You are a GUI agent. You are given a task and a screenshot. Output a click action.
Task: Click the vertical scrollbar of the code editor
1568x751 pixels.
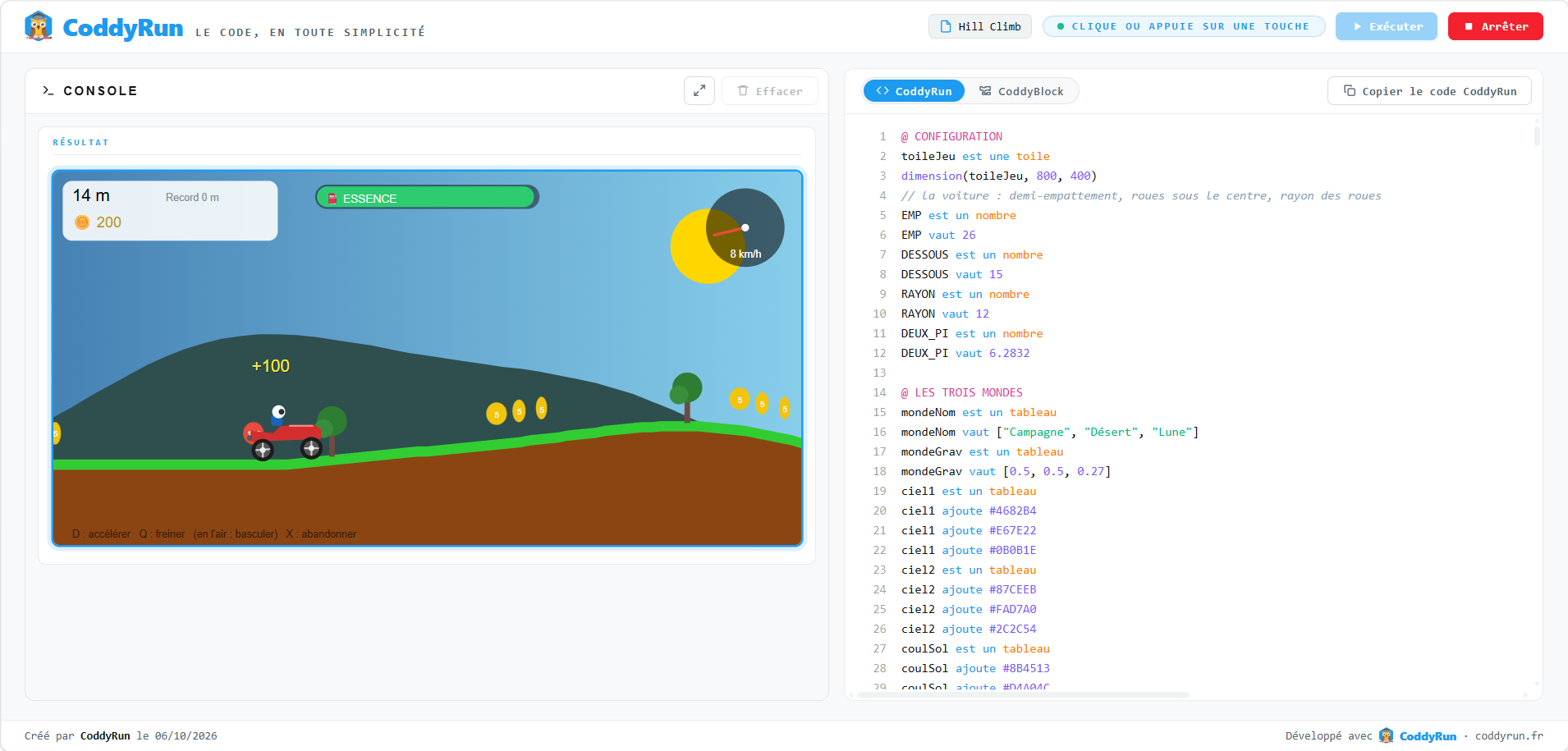1537,135
